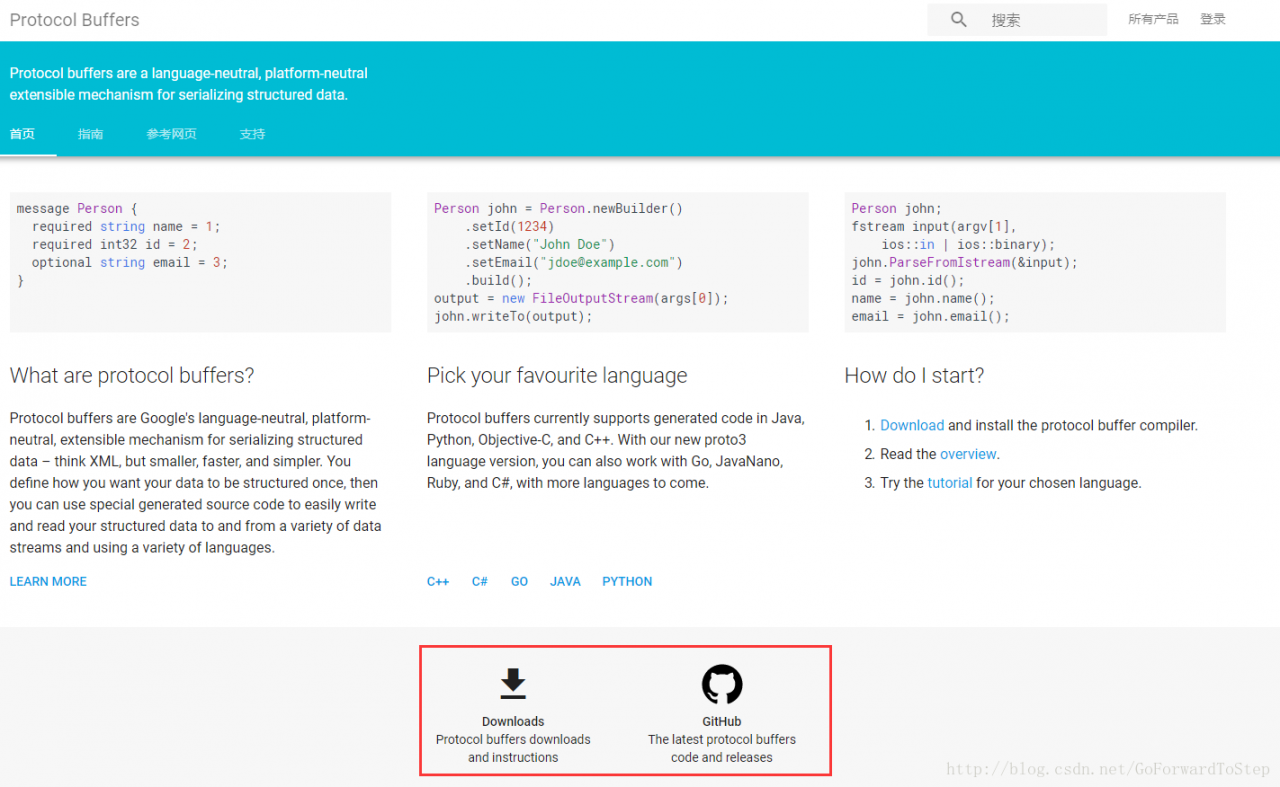This screenshot has height=787, width=1280.
Task: Click the search magnifier icon
Action: tap(959, 20)
